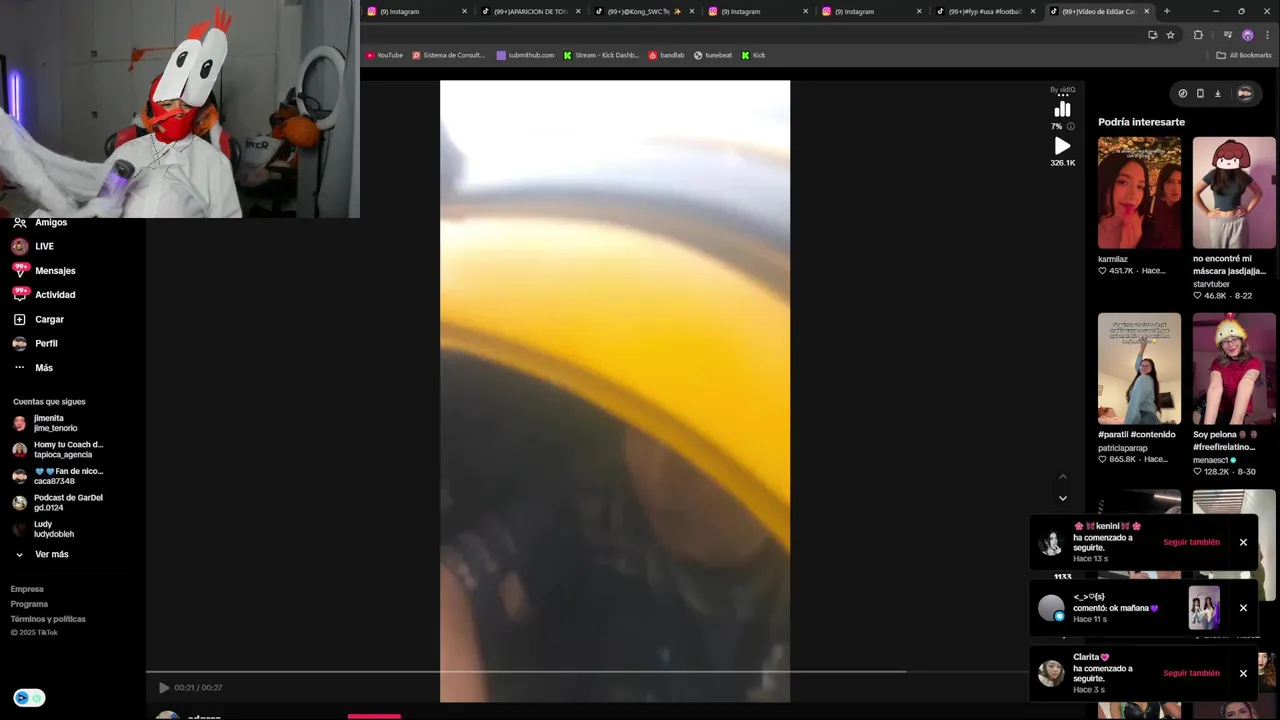Screen dimensions: 1280x720
Task: Open the caca87348 followed account
Action: 58,476
